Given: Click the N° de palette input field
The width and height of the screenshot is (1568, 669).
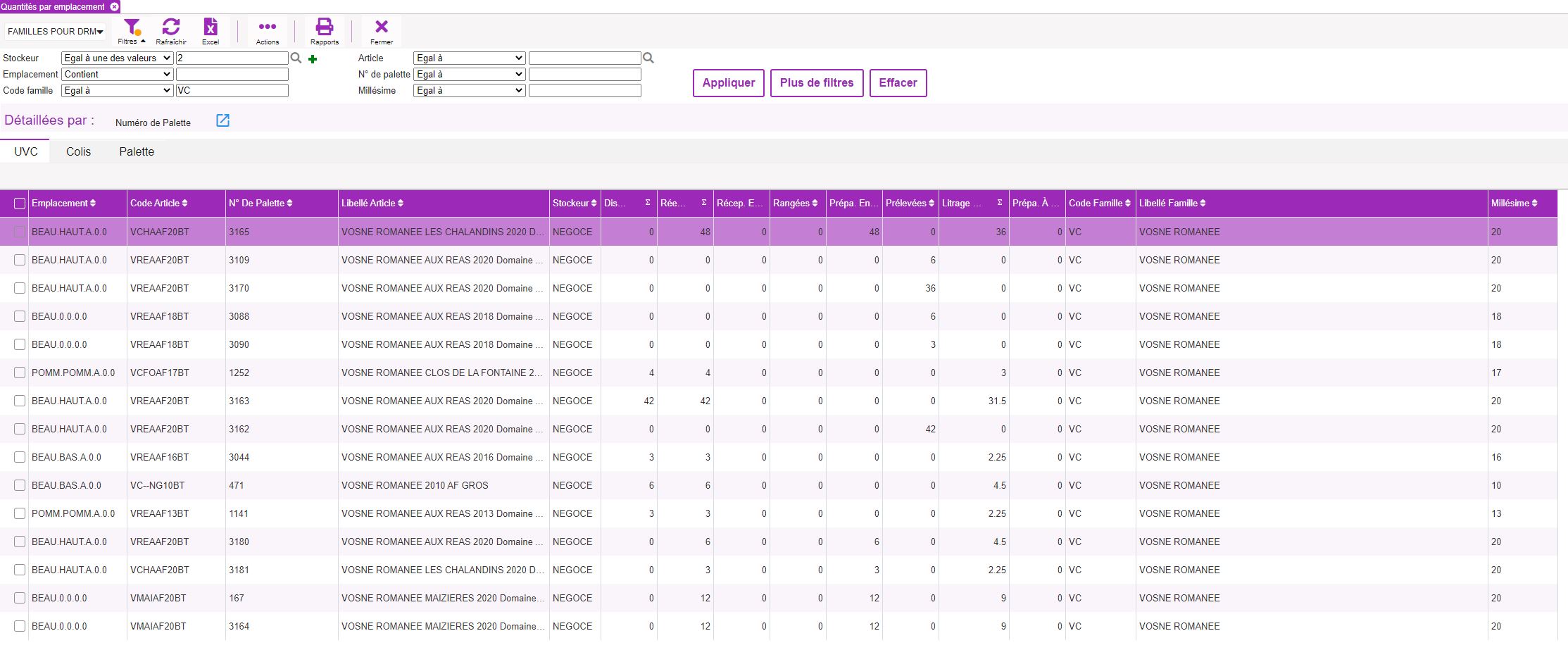Looking at the screenshot, I should point(585,74).
